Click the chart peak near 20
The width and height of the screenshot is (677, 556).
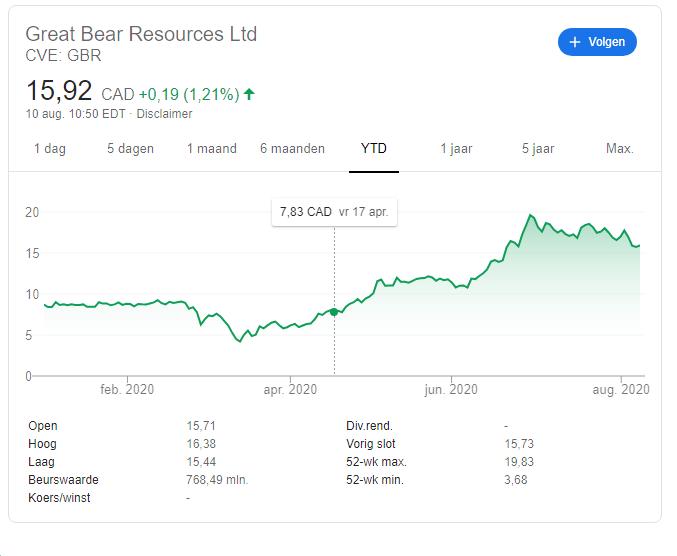click(531, 216)
